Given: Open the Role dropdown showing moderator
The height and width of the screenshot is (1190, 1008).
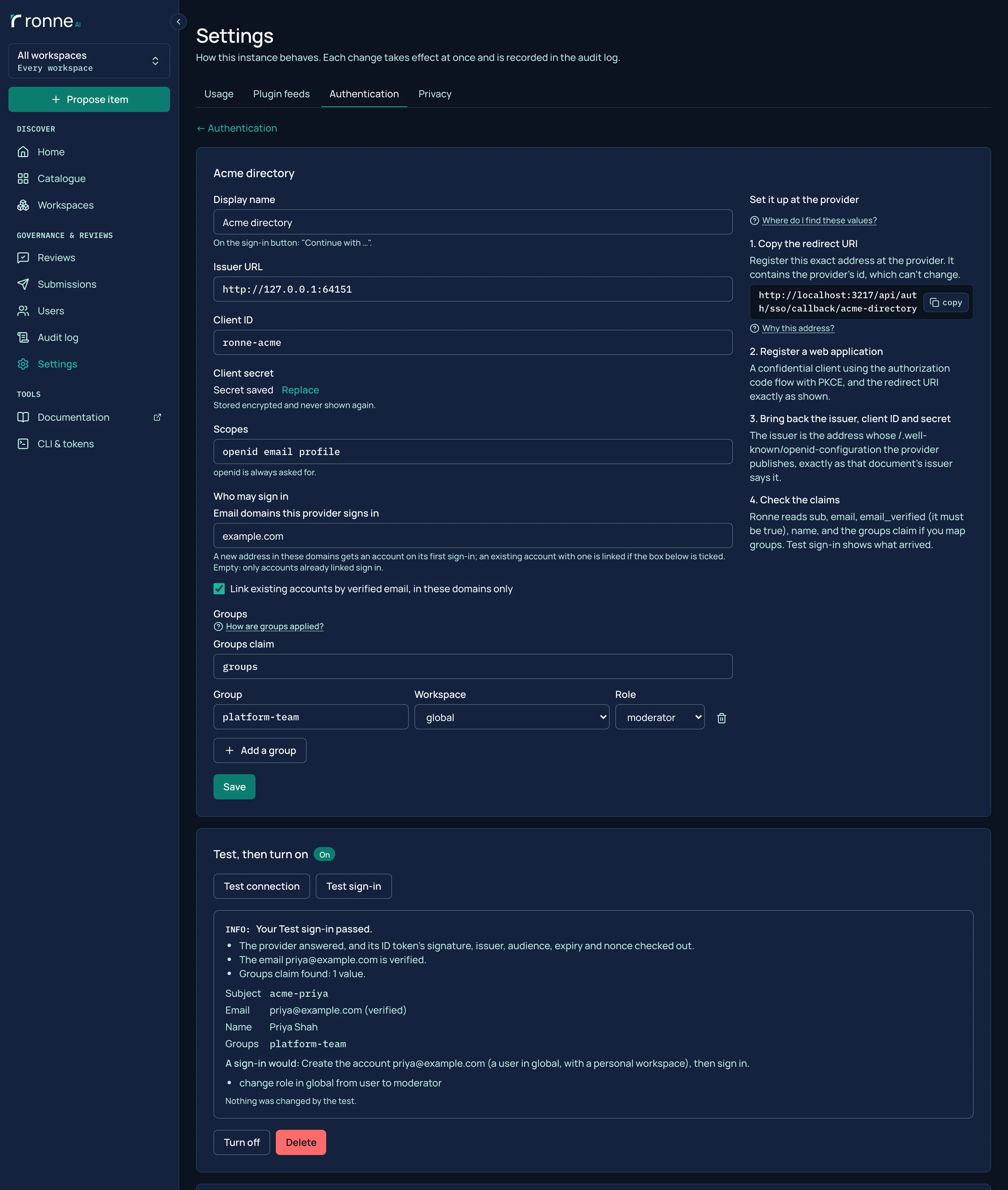Looking at the screenshot, I should pyautogui.click(x=659, y=717).
